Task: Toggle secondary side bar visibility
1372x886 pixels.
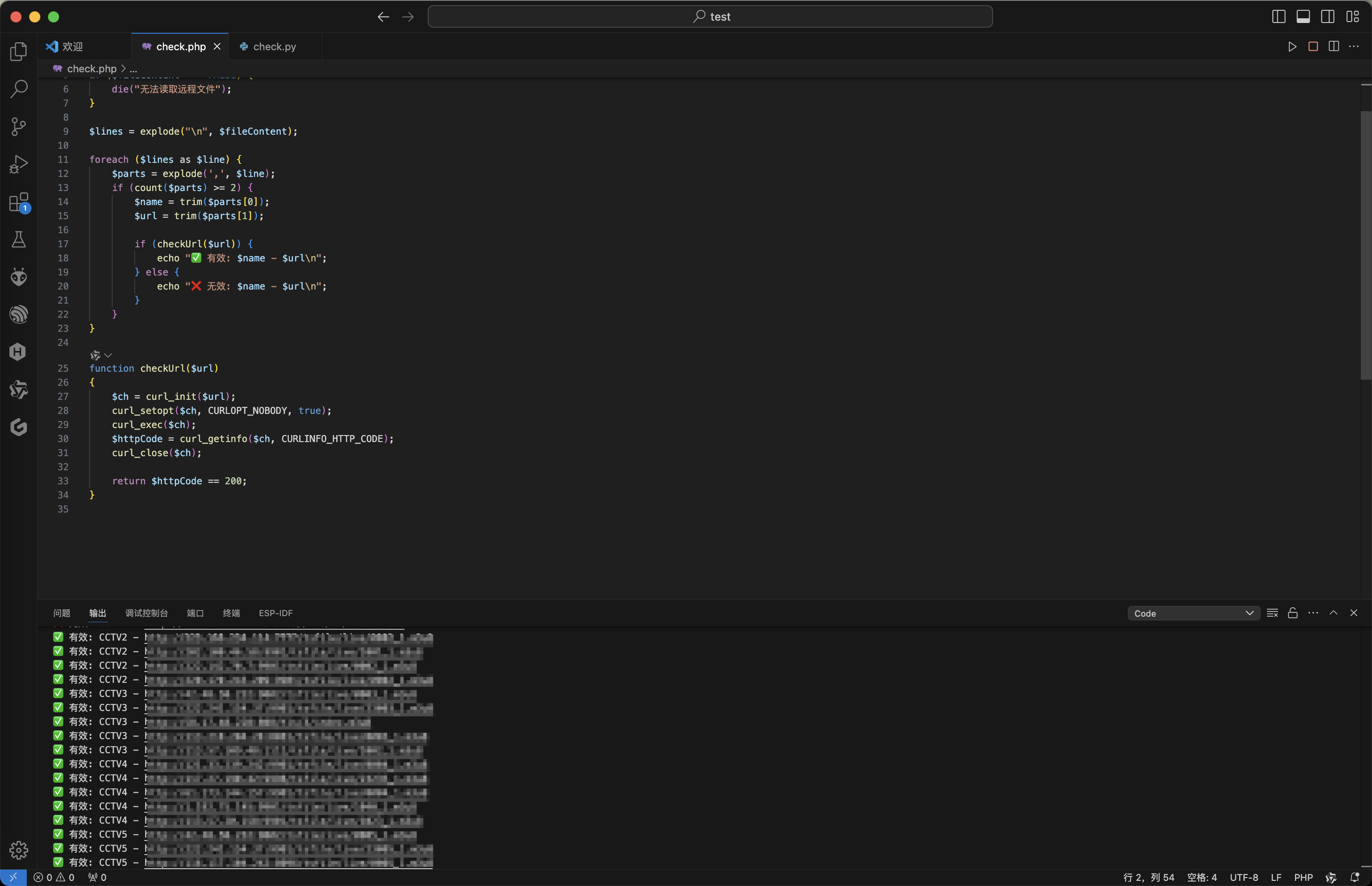Action: (1328, 17)
